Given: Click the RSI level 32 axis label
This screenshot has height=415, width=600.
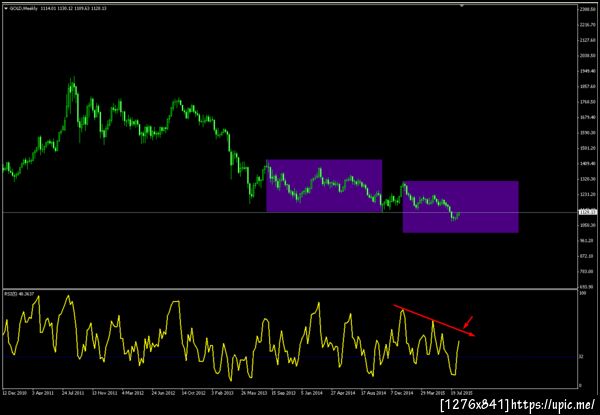Looking at the screenshot, I should (581, 357).
